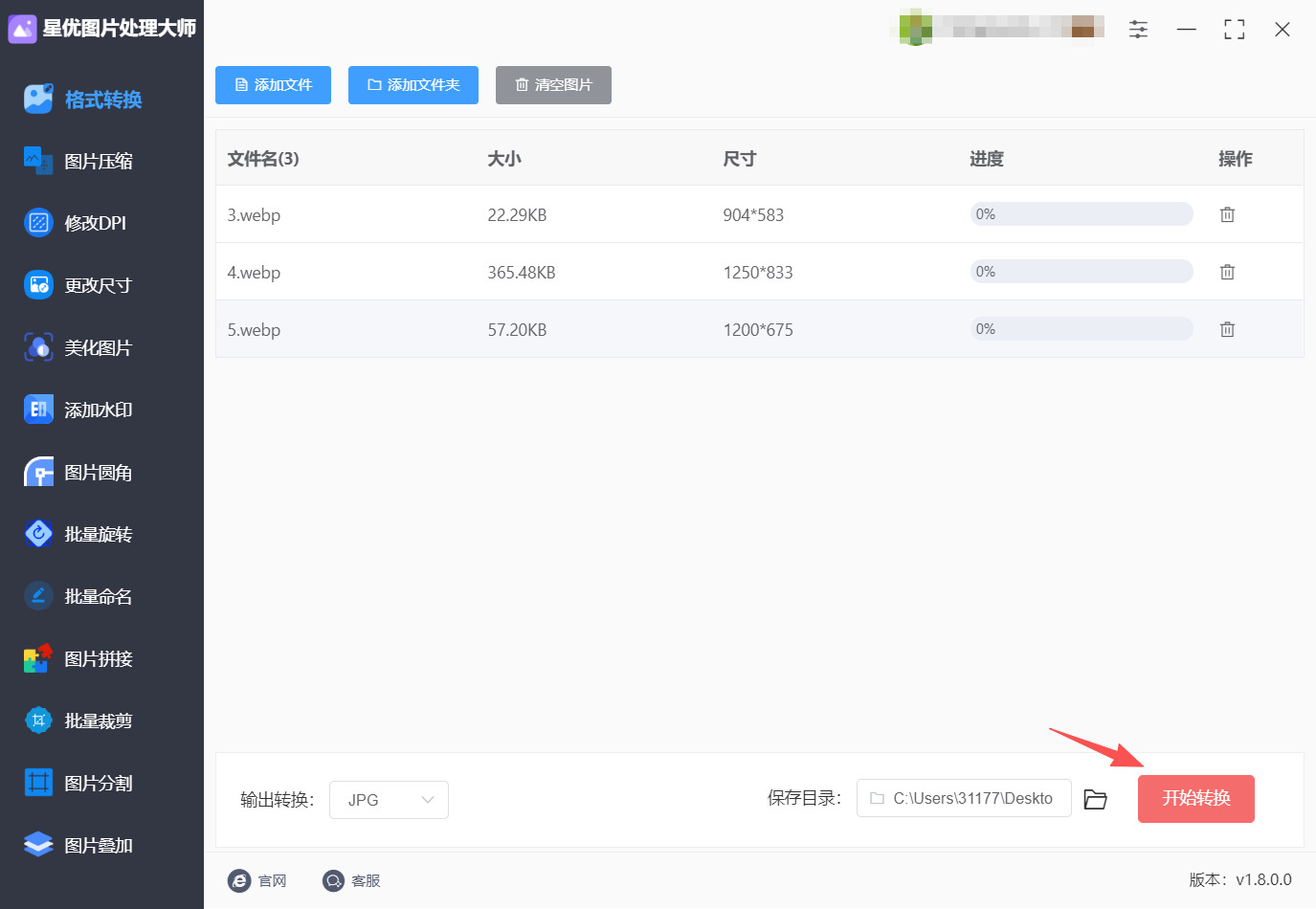This screenshot has width=1316, height=909.
Task: Click the 图片拼接 puzzle icon
Action: click(38, 658)
